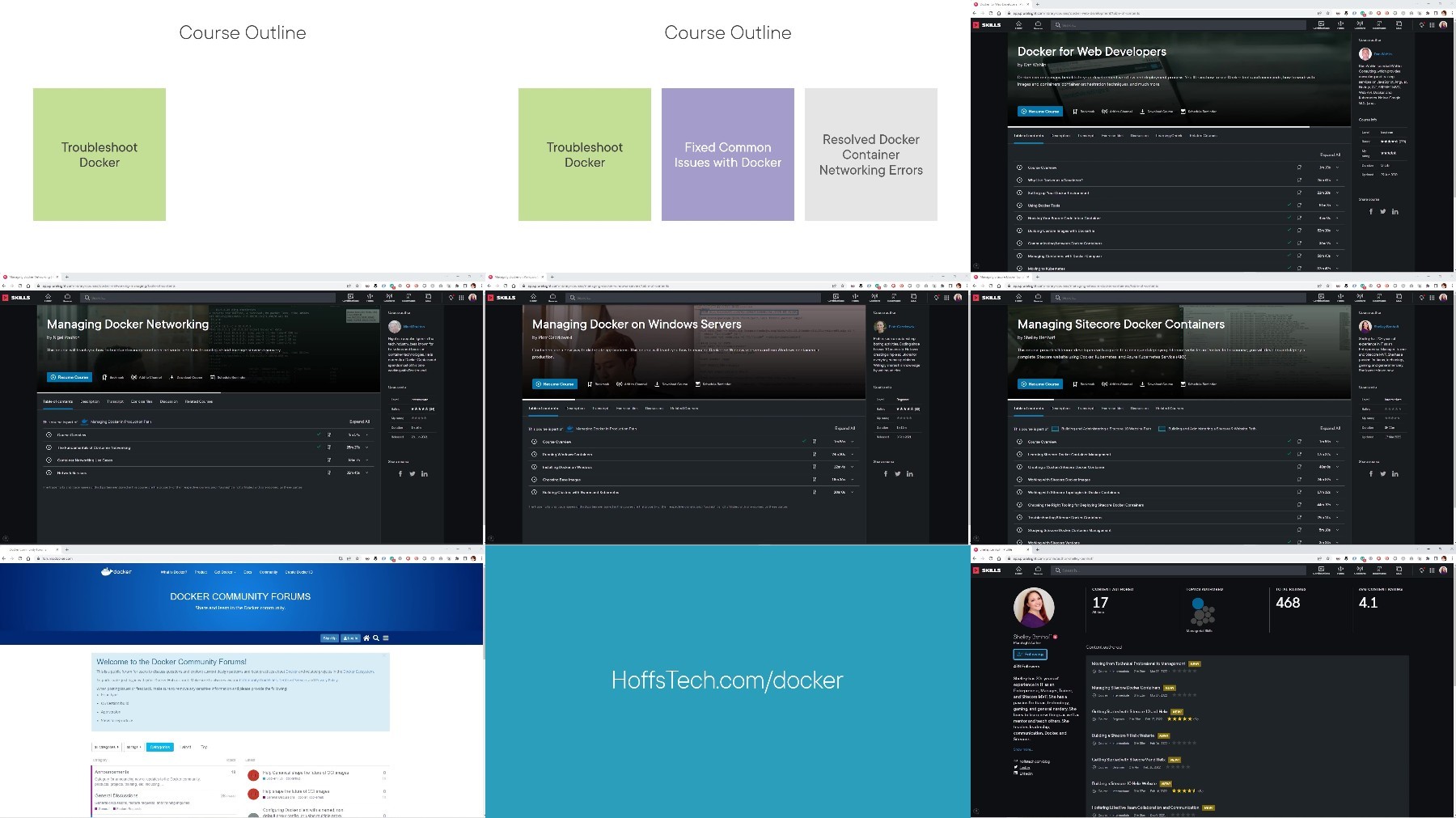Open account avatar on Docker for Web Developers page
The width and height of the screenshot is (1456, 818).
point(1443,25)
